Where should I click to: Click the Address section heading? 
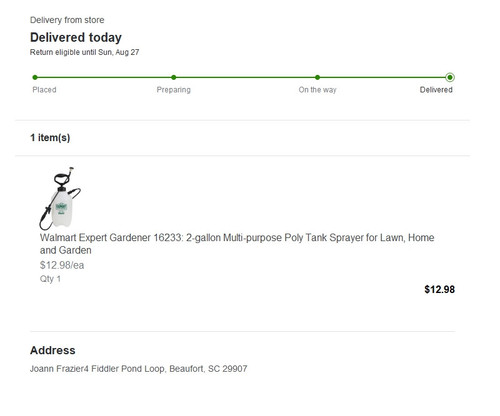[53, 350]
